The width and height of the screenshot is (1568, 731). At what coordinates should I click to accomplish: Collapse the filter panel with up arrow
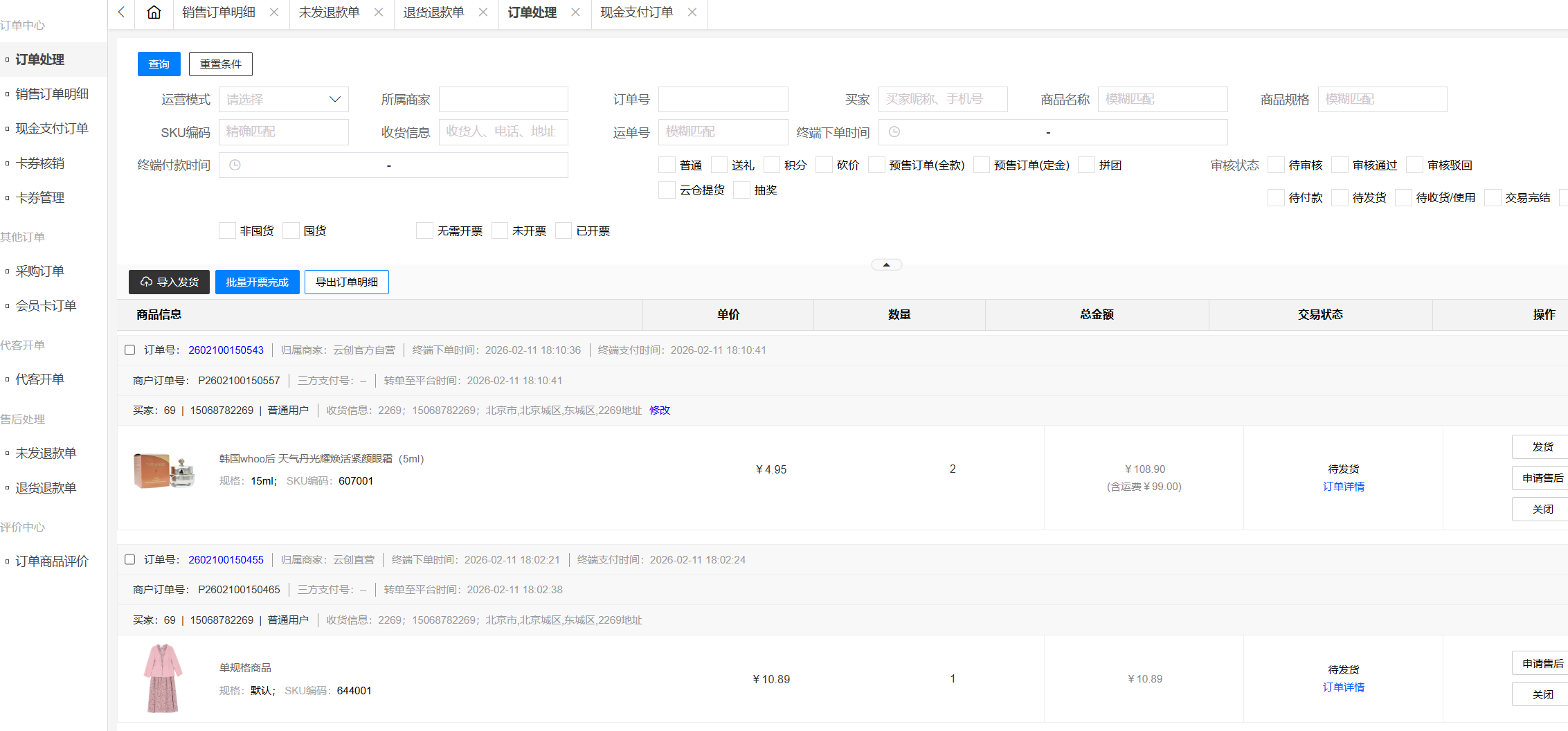pyautogui.click(x=886, y=264)
